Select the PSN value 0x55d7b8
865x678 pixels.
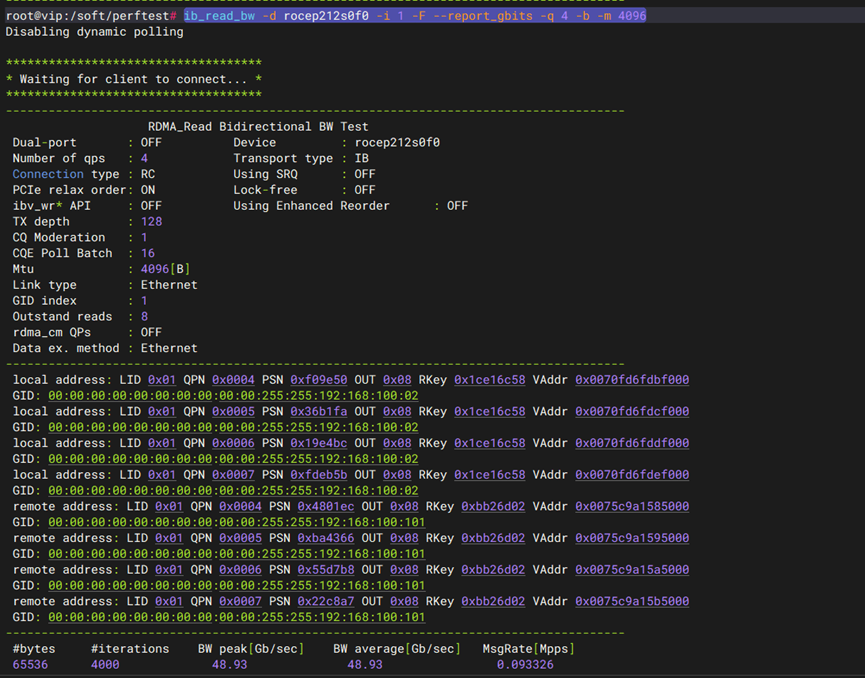pos(325,570)
